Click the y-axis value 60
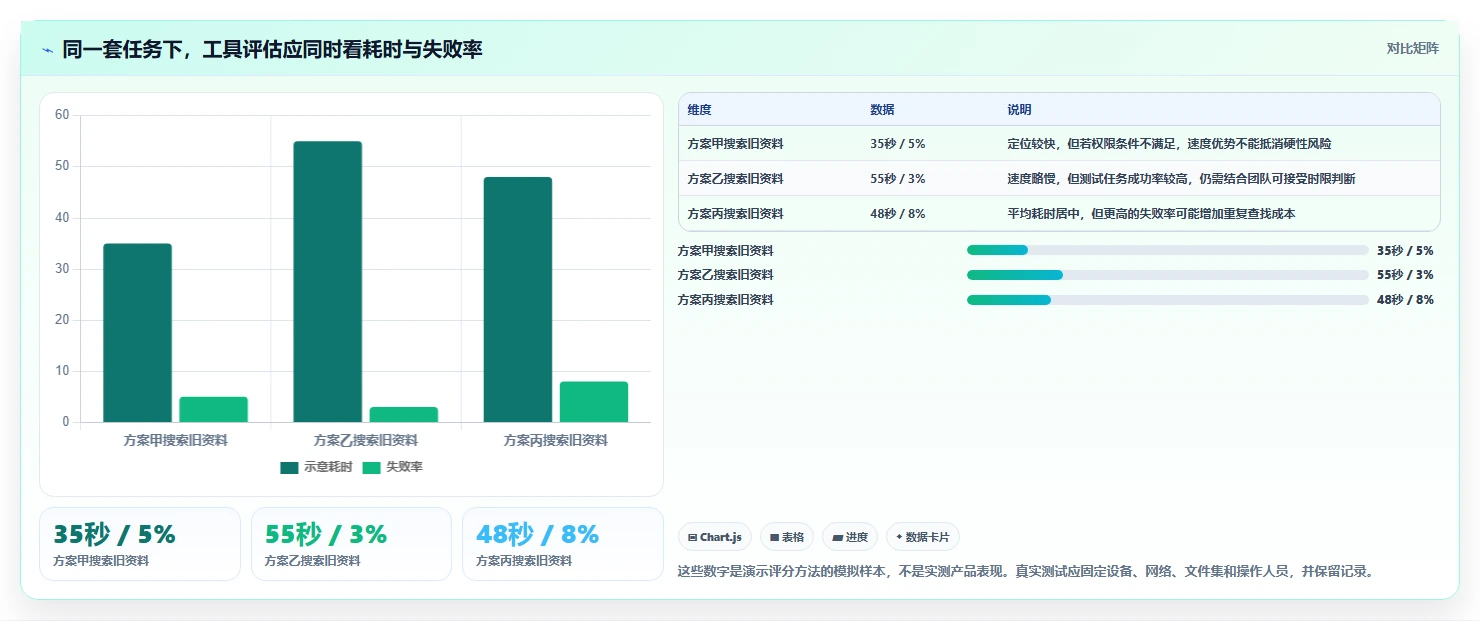The height and width of the screenshot is (621, 1480). coord(62,115)
